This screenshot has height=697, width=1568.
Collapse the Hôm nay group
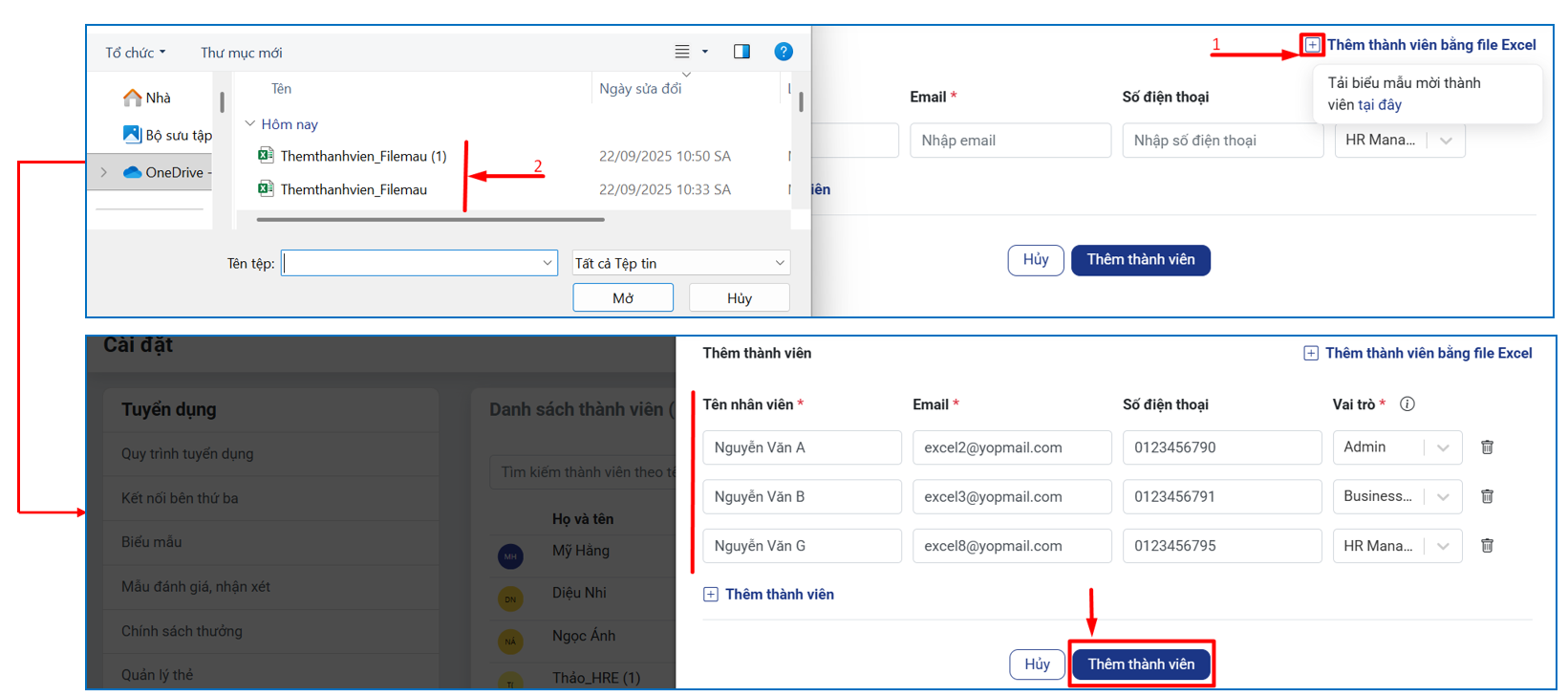[250, 124]
